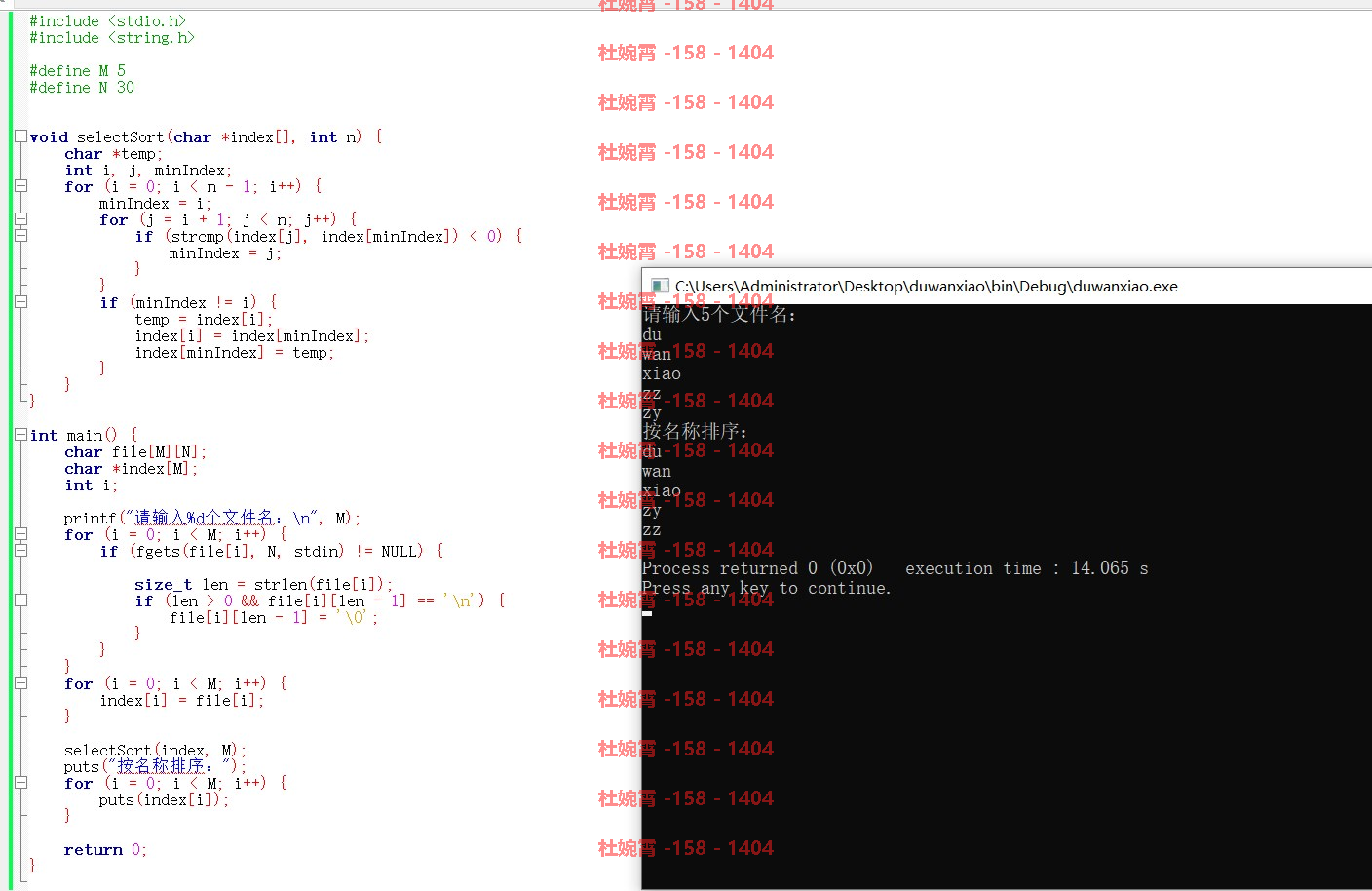The width and height of the screenshot is (1372, 891).
Task: Click the line int i, j, minIndex;
Action: click(148, 170)
